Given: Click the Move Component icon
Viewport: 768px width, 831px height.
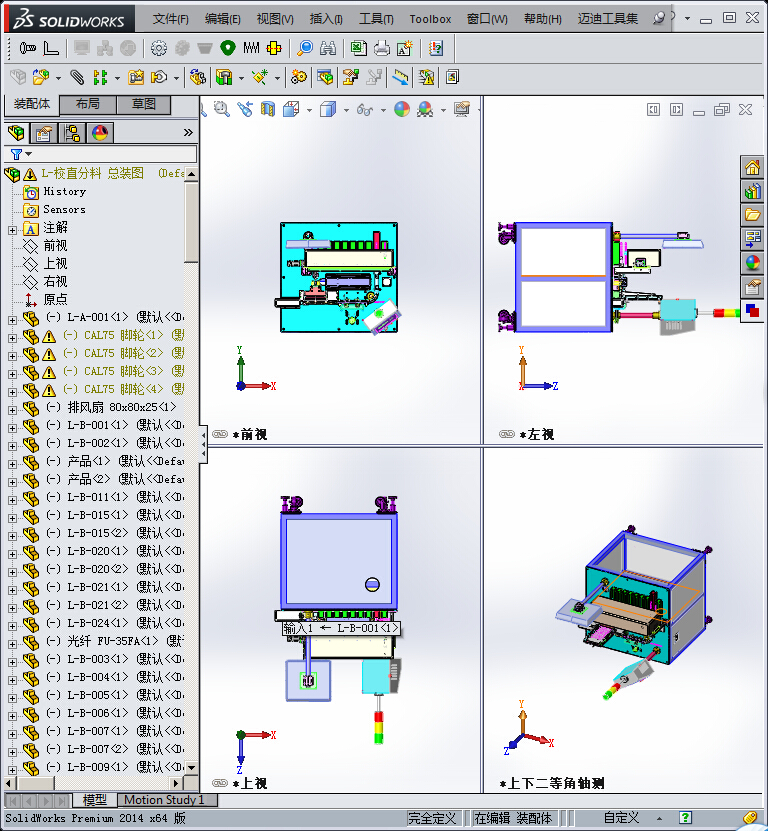Looking at the screenshot, I should 159,77.
